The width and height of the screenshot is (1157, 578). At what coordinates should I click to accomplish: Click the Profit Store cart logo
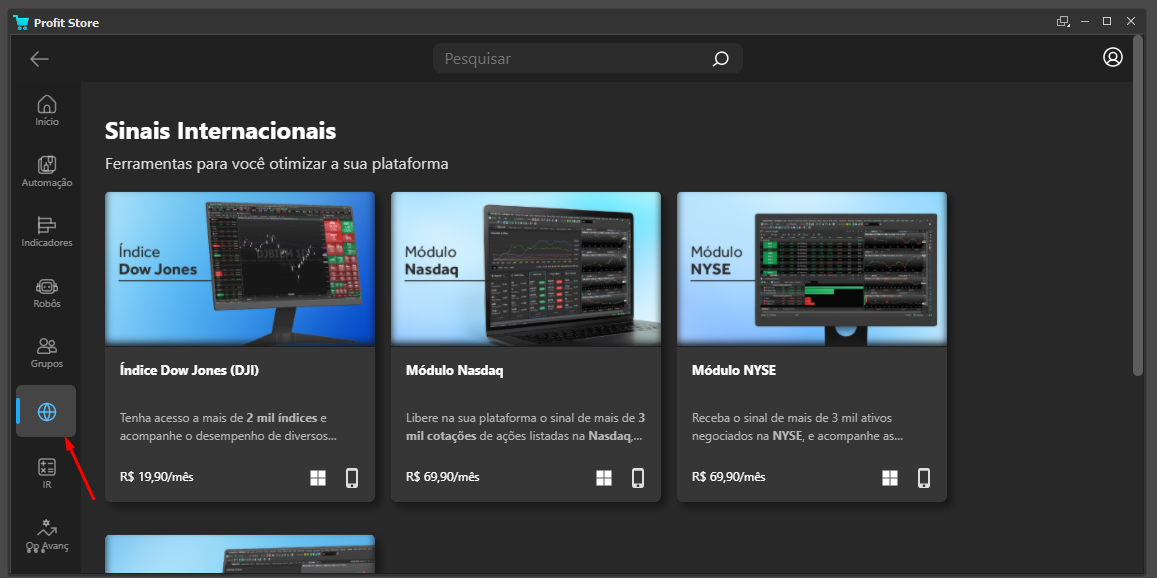pos(21,22)
